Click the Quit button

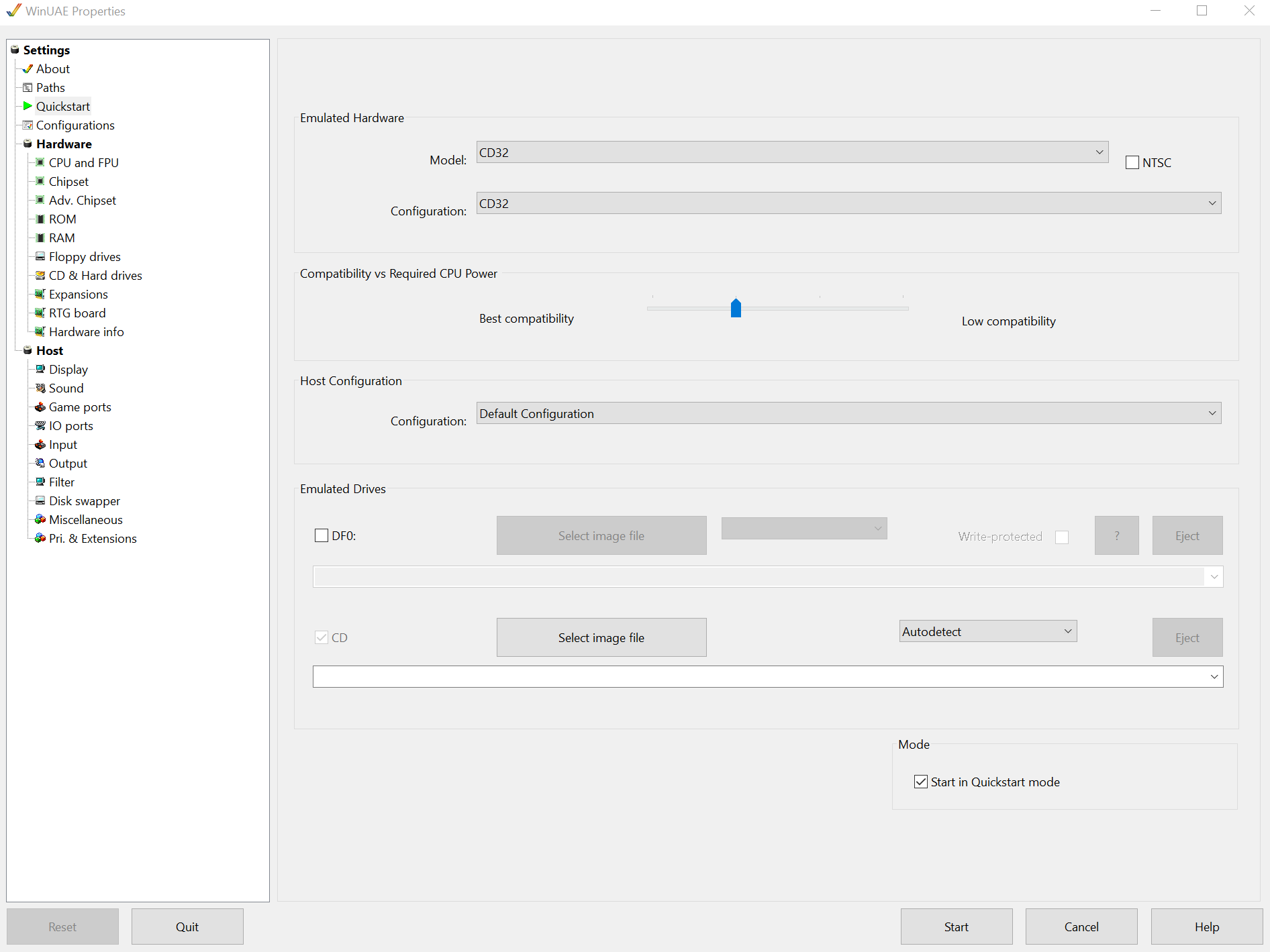[187, 927]
